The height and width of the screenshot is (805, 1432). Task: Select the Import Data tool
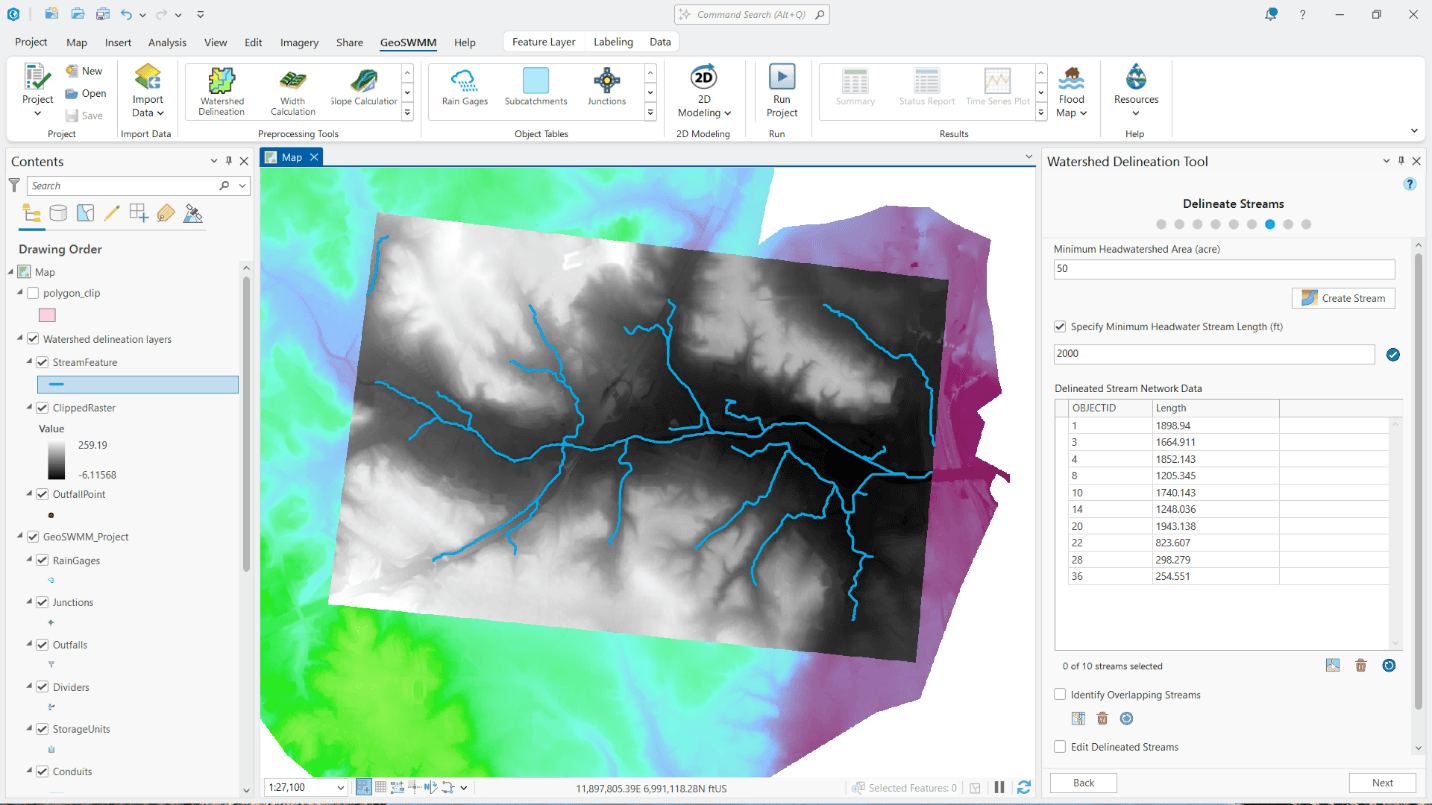[147, 90]
